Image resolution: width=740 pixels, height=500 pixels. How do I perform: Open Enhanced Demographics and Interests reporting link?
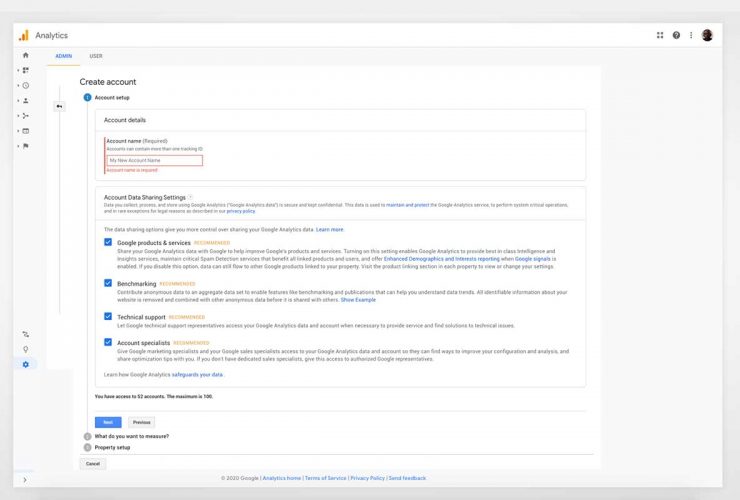pyautogui.click(x=442, y=259)
